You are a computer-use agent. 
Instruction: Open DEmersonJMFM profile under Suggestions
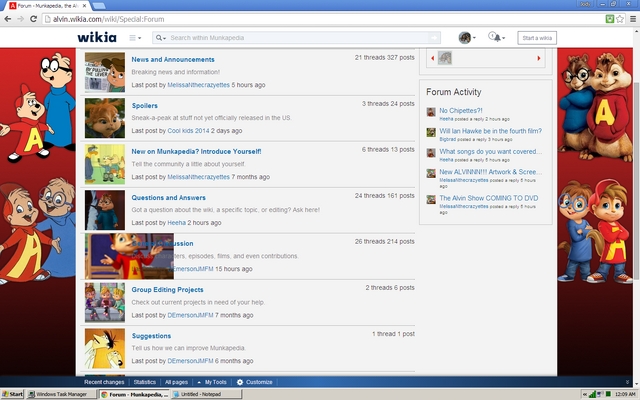coord(190,361)
